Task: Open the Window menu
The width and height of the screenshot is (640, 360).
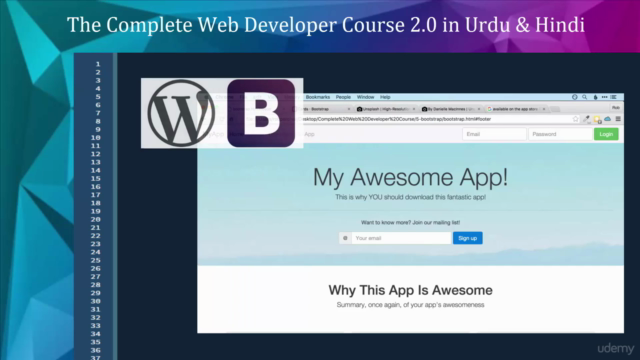Action: click(365, 97)
